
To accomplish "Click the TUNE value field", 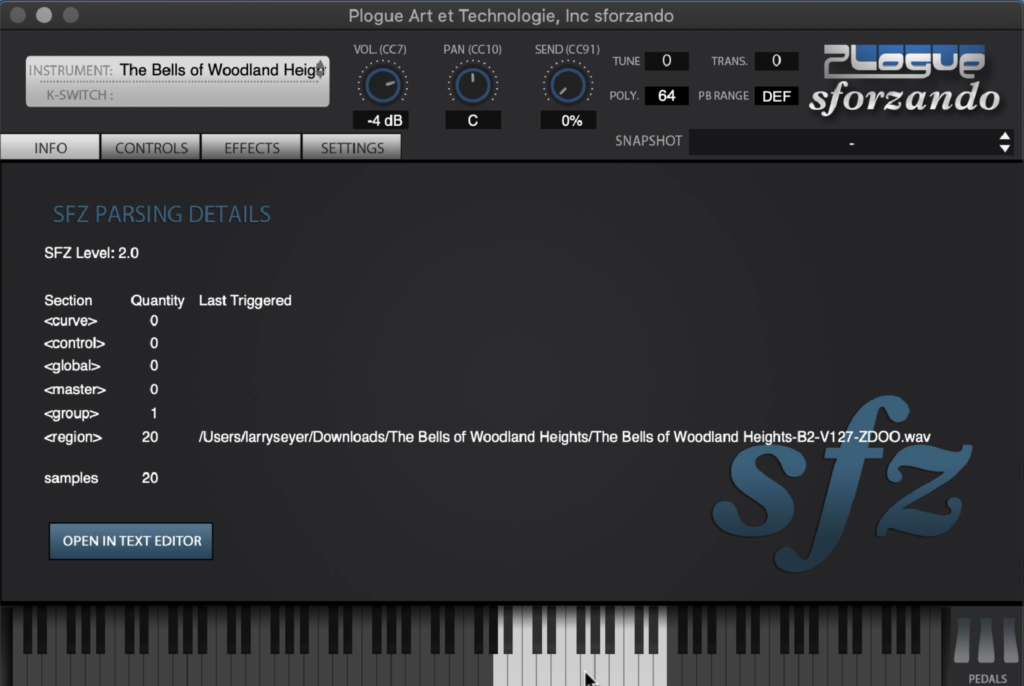I will [666, 61].
